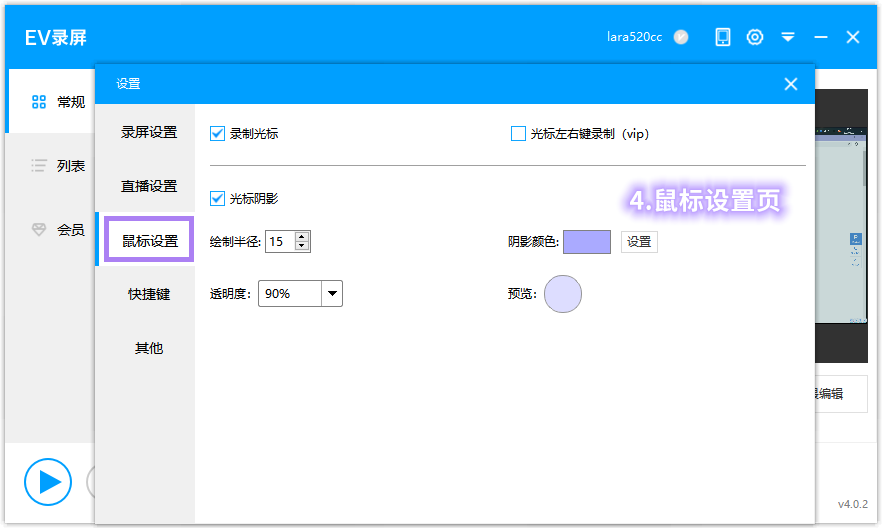Start recording with the play button
This screenshot has width=882, height=528.
pyautogui.click(x=47, y=482)
